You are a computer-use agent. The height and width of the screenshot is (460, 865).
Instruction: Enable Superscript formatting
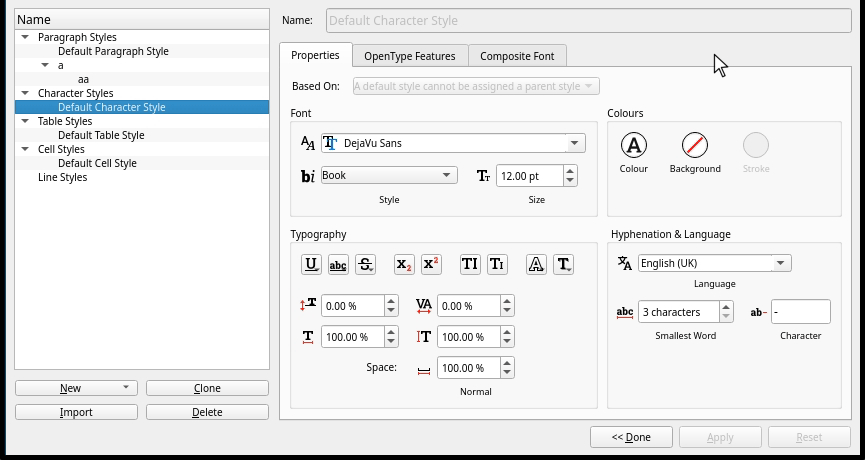point(431,264)
